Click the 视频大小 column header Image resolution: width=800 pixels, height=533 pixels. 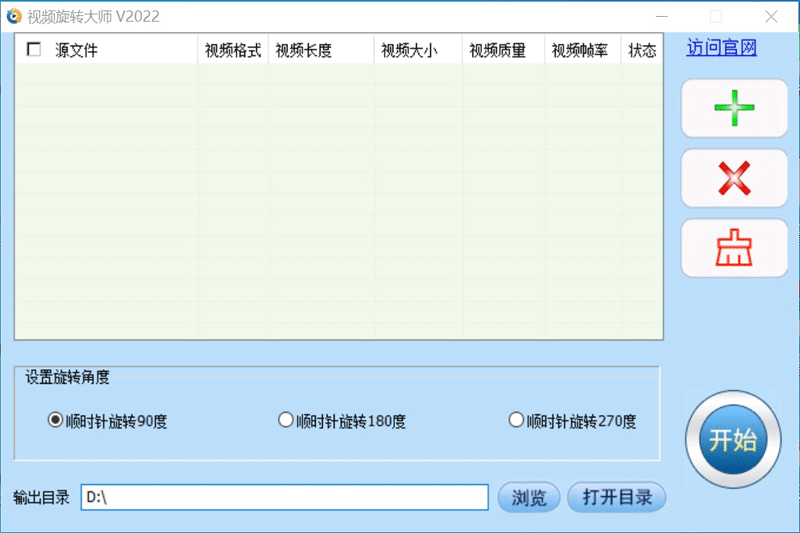(x=409, y=50)
